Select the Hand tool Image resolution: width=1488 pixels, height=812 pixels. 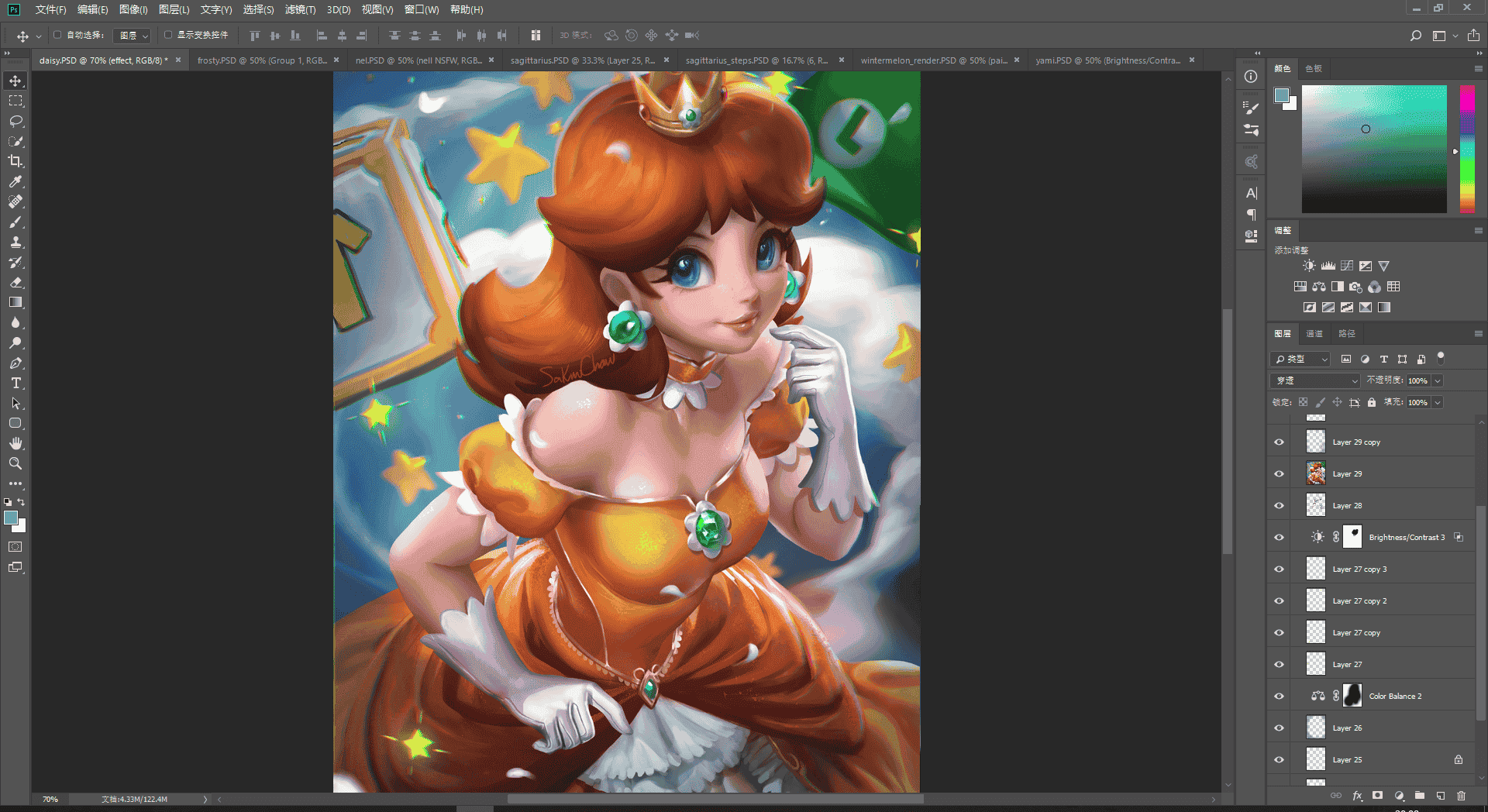(15, 443)
